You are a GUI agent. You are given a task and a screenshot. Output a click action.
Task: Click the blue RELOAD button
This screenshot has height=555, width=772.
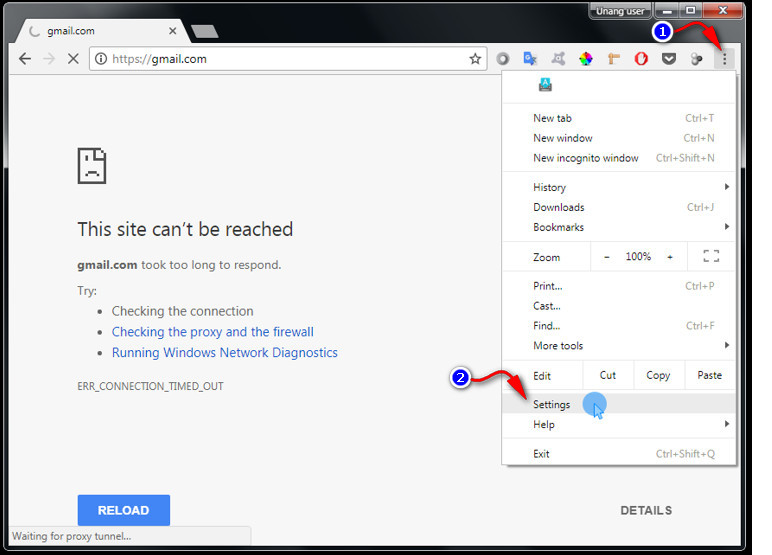pyautogui.click(x=124, y=510)
